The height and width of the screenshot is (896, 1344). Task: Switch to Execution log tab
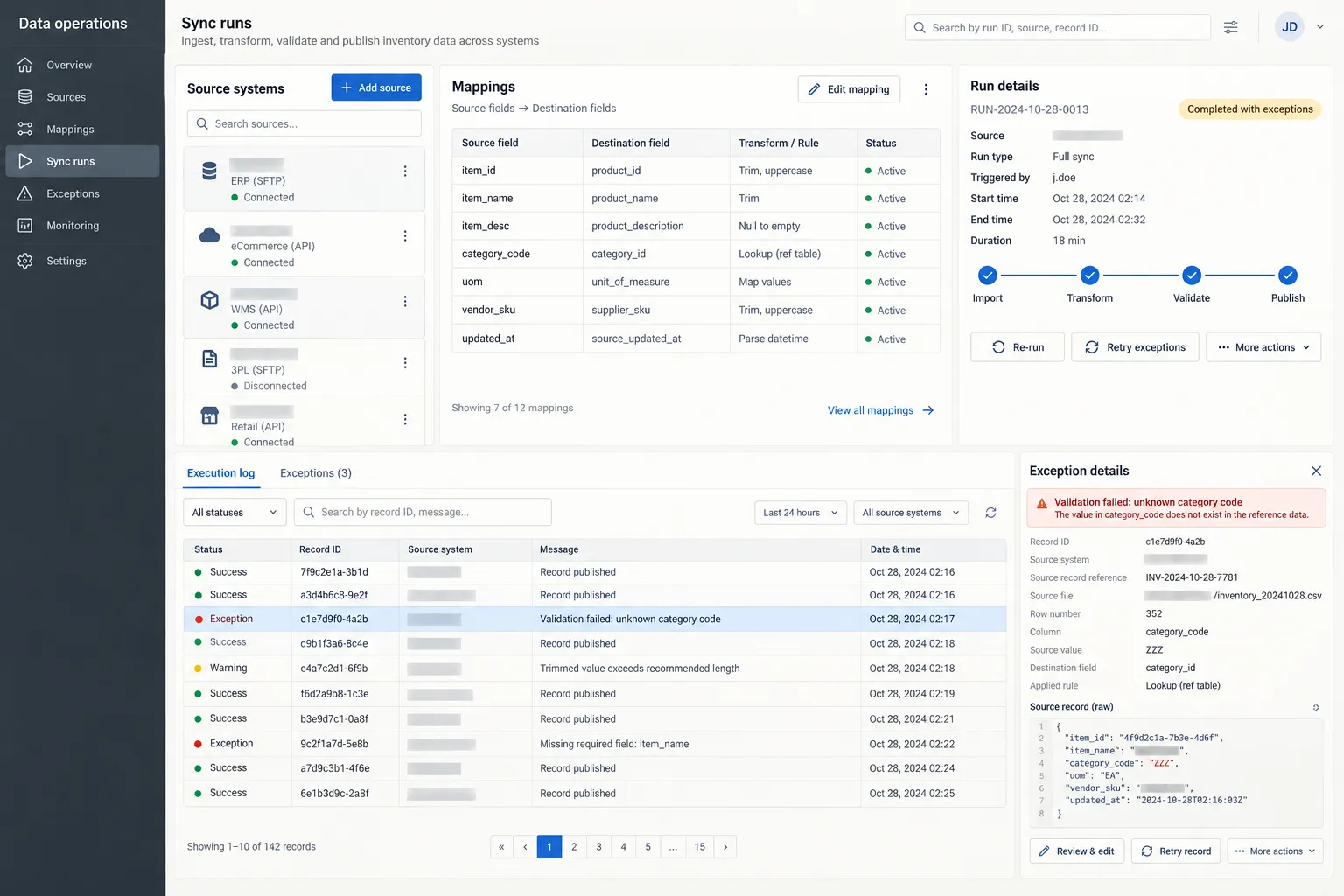(x=220, y=473)
